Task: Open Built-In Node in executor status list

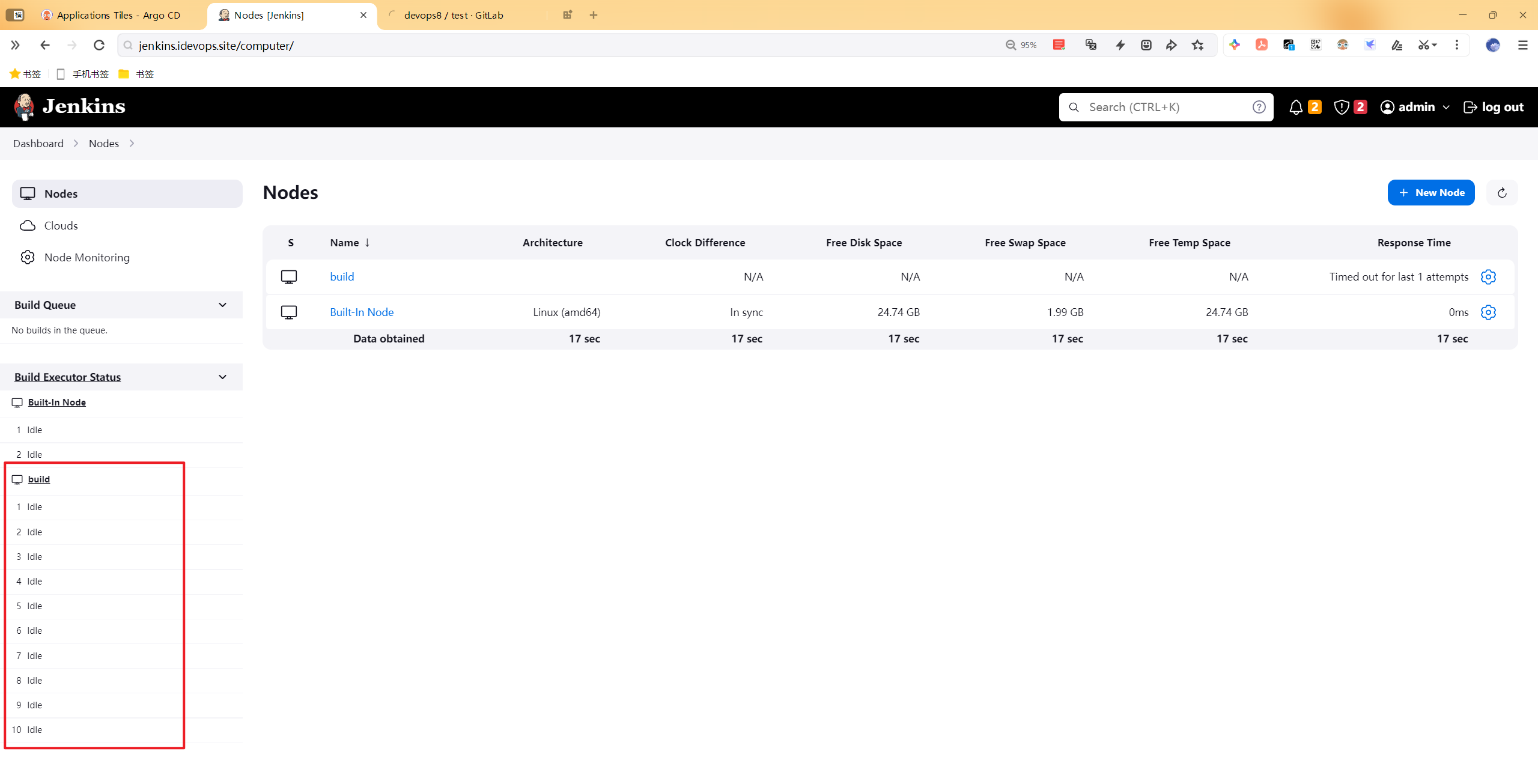Action: click(56, 403)
